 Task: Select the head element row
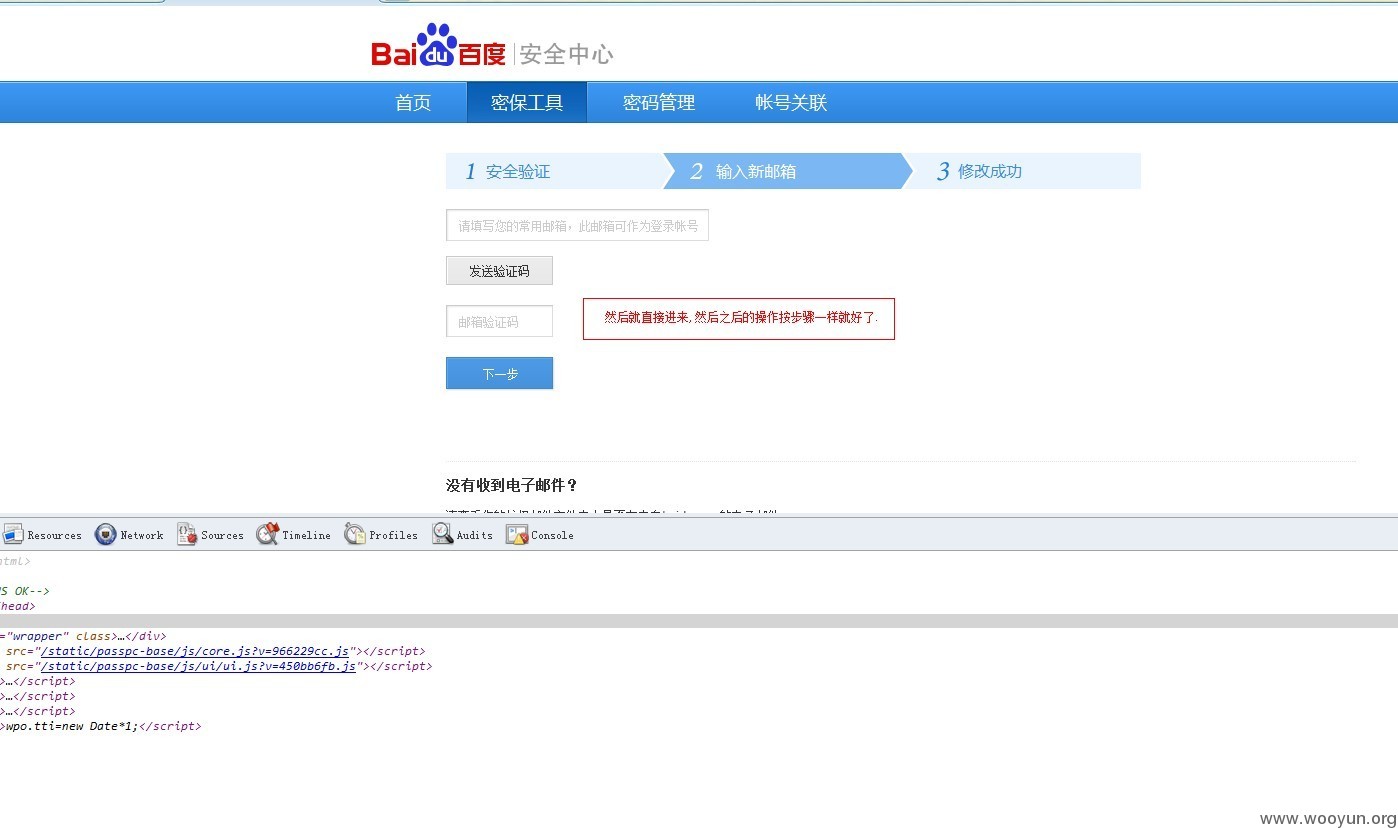point(18,606)
